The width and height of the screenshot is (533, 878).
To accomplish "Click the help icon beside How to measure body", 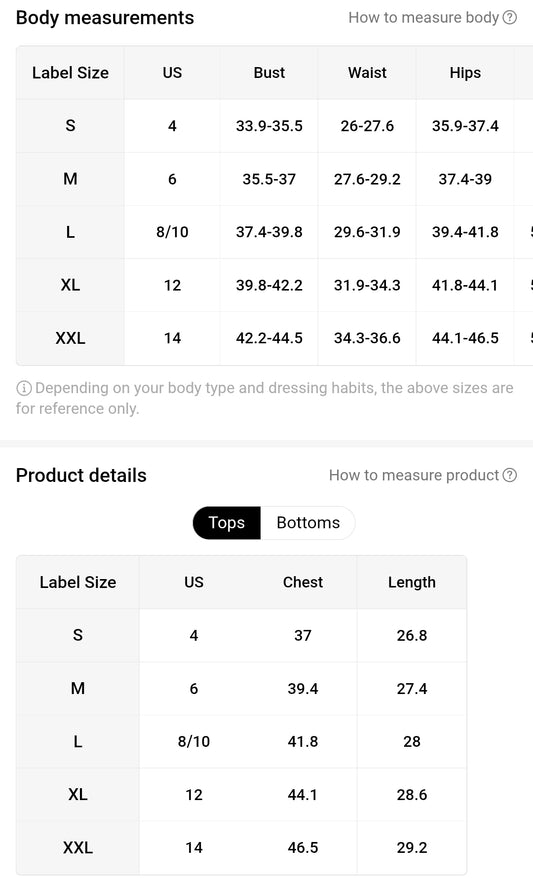I will [x=509, y=17].
